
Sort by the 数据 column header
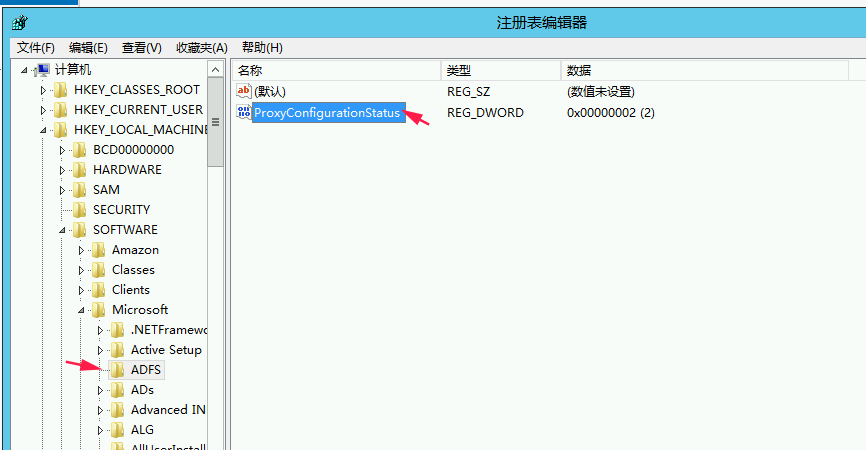click(705, 71)
